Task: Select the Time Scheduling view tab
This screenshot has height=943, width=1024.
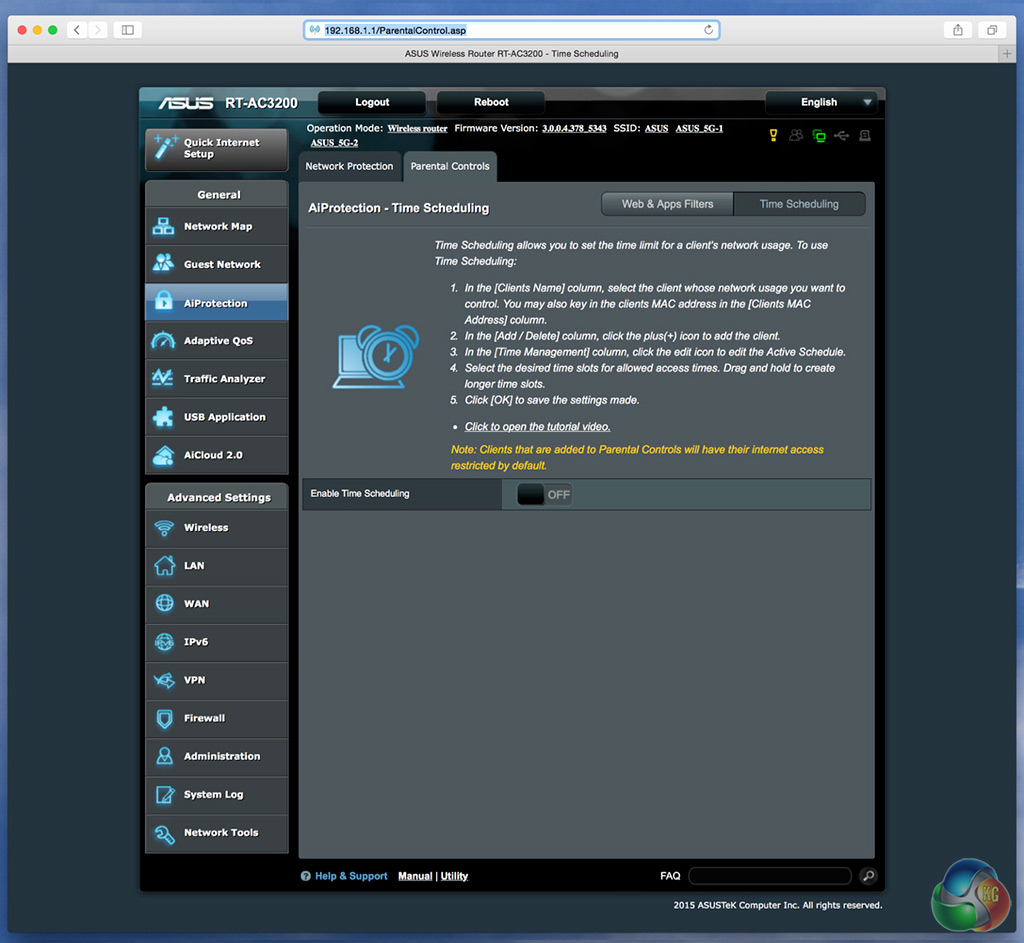Action: coord(799,204)
